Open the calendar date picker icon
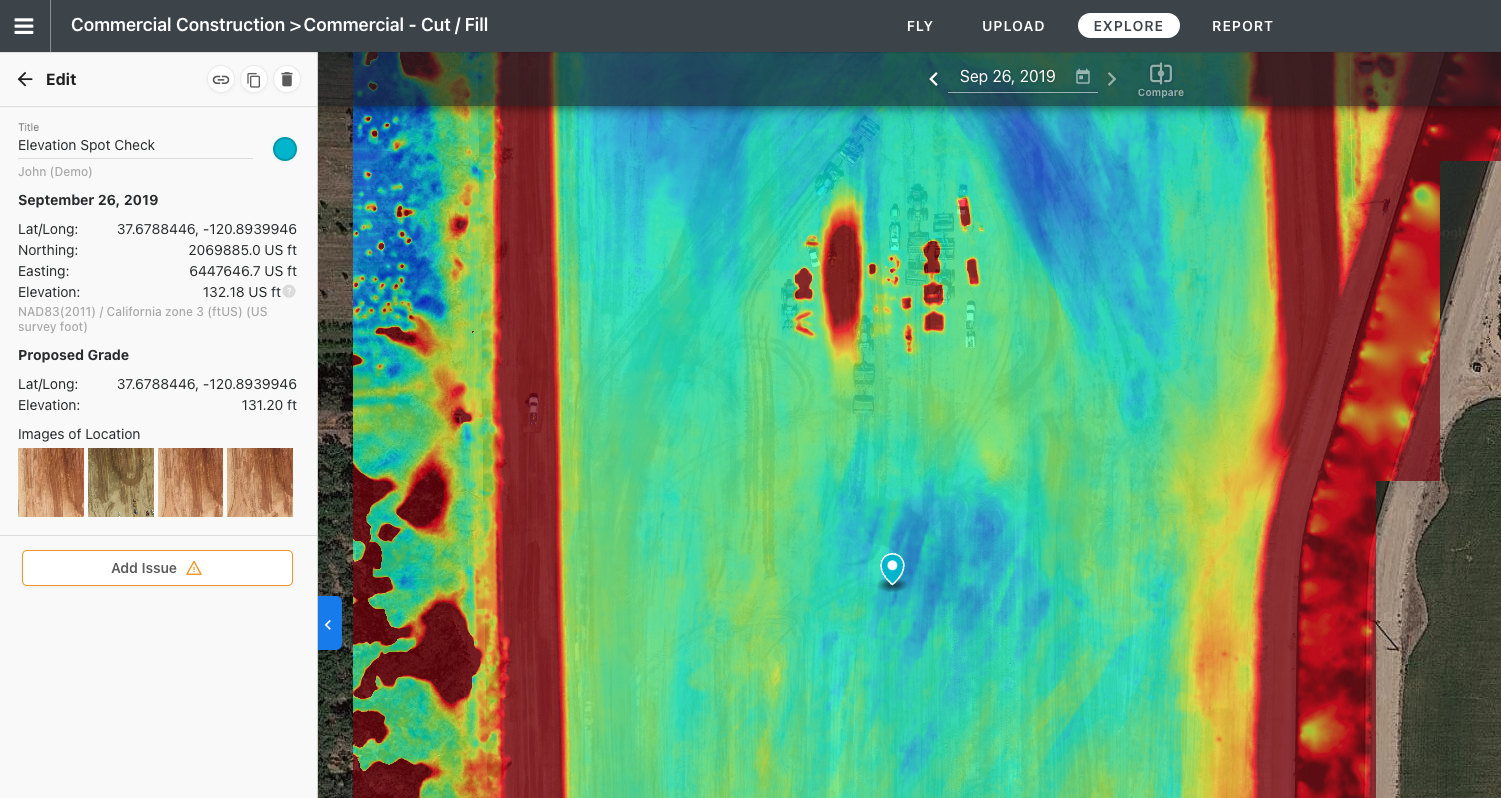The height and width of the screenshot is (798, 1501). tap(1082, 77)
